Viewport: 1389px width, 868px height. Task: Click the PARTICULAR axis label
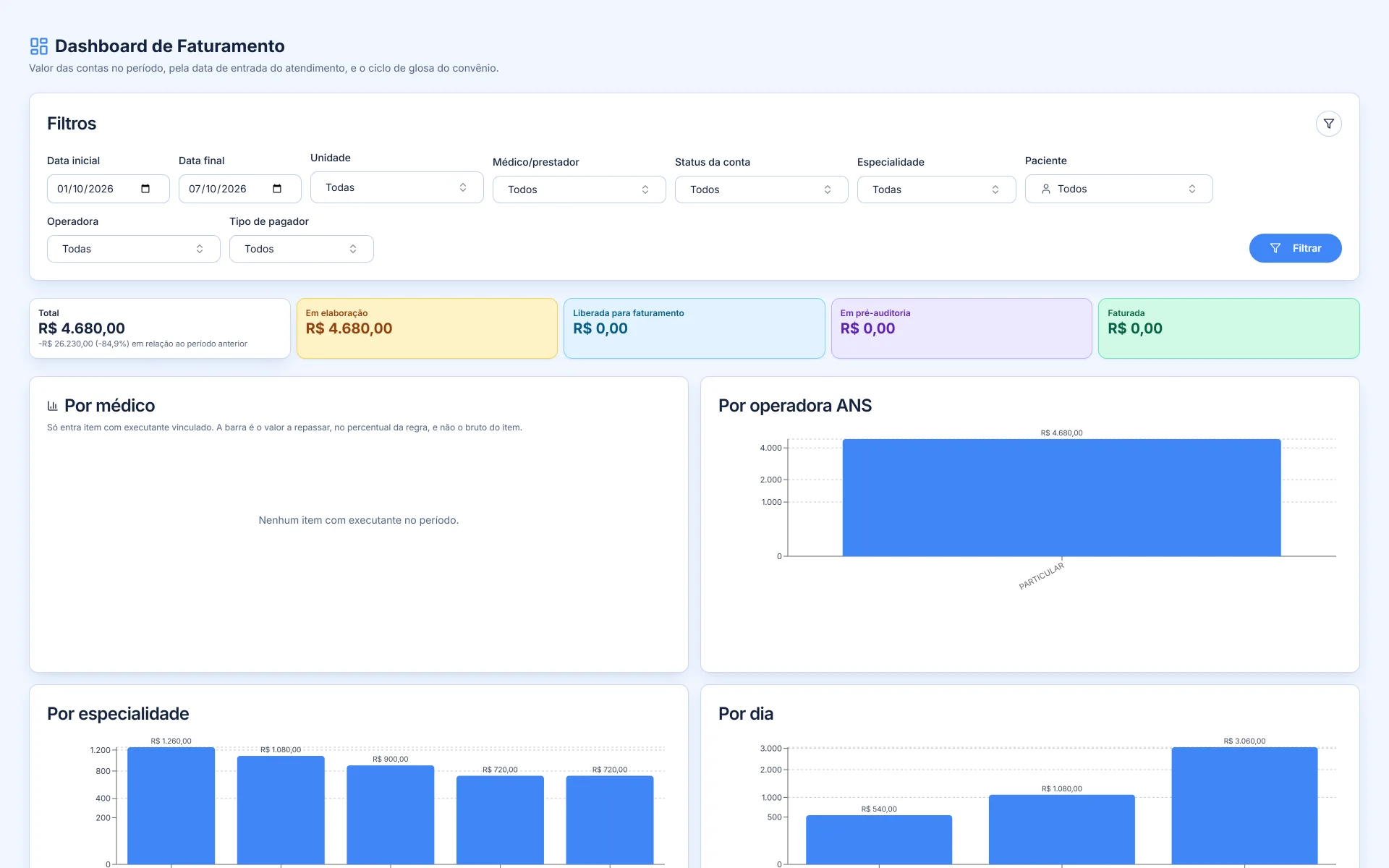point(1042,576)
